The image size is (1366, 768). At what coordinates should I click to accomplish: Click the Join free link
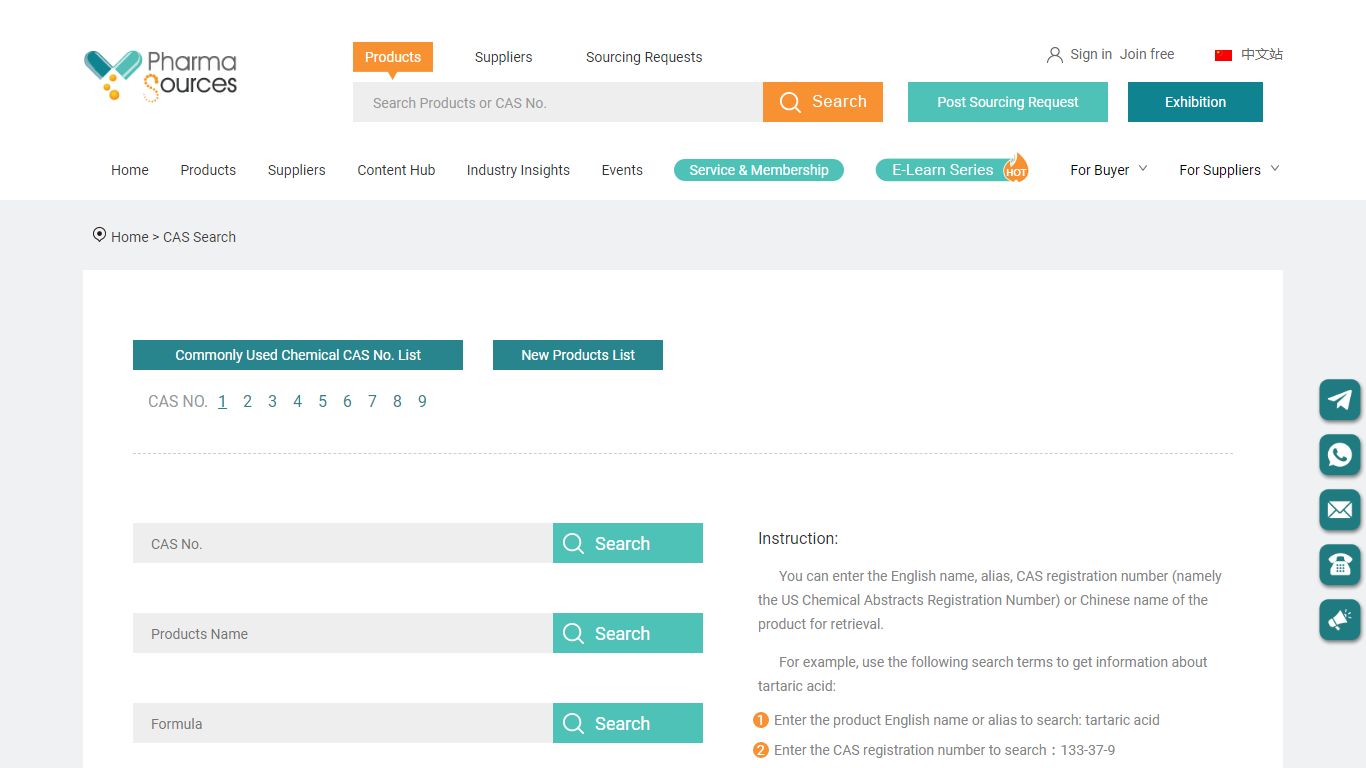pos(1147,54)
